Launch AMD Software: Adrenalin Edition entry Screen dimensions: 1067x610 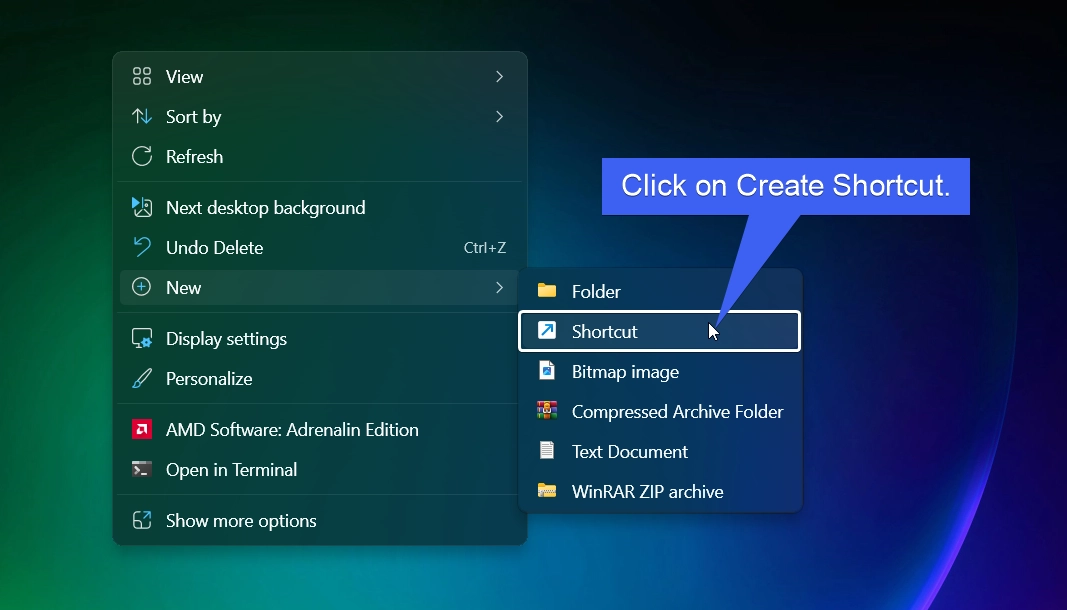point(319,430)
